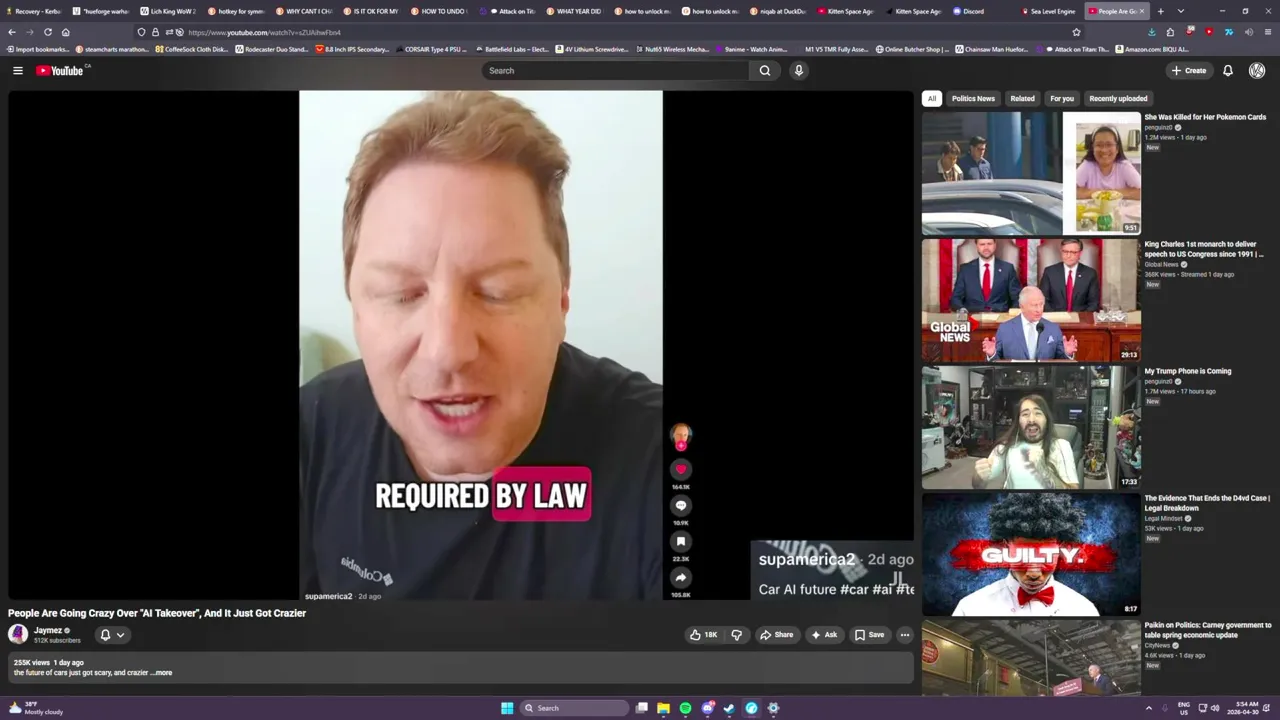Viewport: 1280px width, 720px height.
Task: Dislike the video with thumbs down
Action: 737,635
